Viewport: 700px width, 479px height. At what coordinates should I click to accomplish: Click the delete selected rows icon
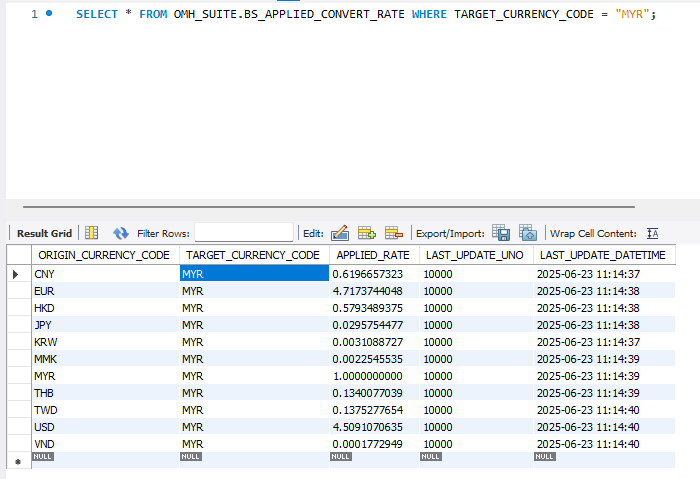(393, 233)
